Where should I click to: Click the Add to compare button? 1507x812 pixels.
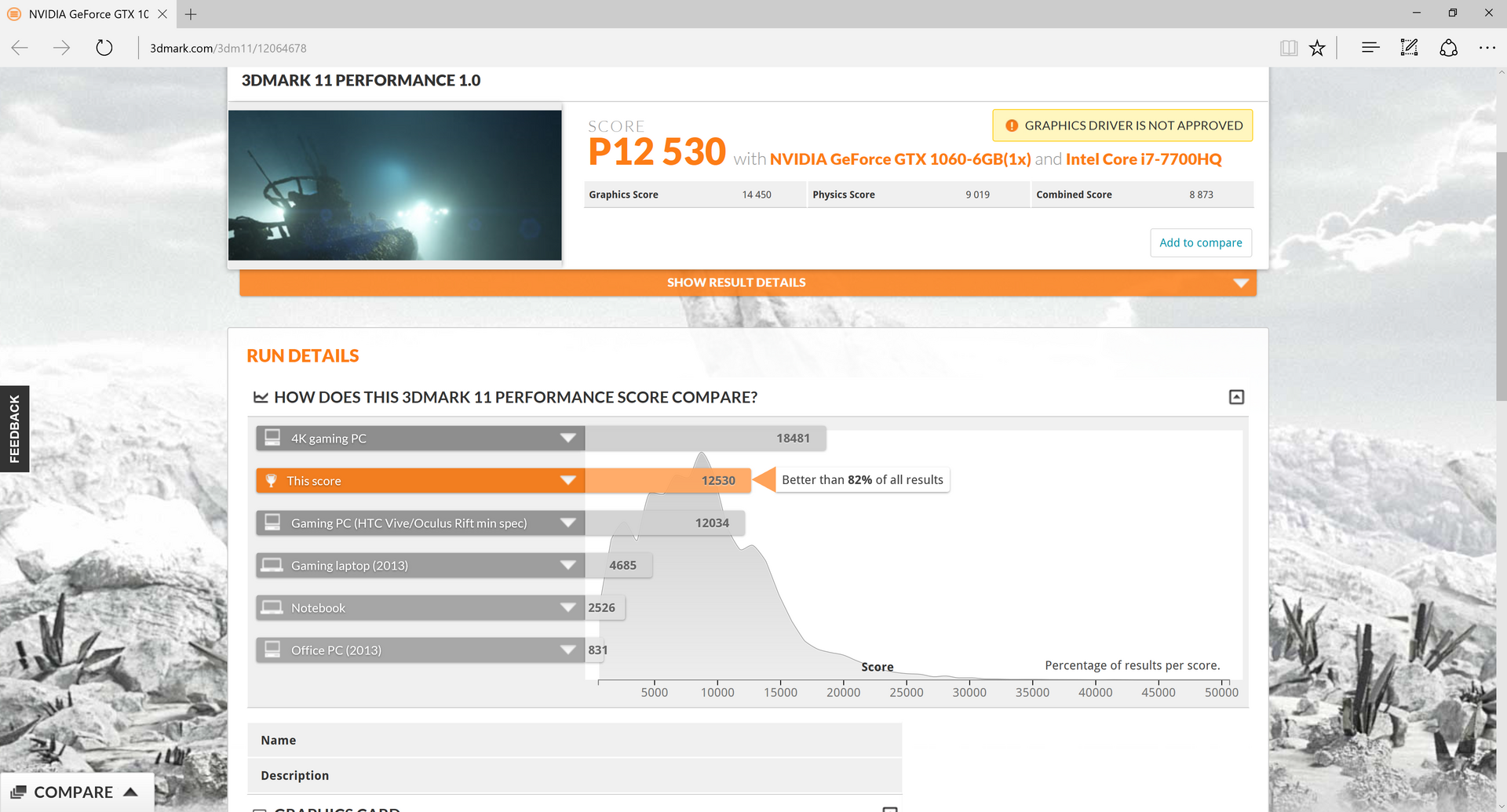1201,242
